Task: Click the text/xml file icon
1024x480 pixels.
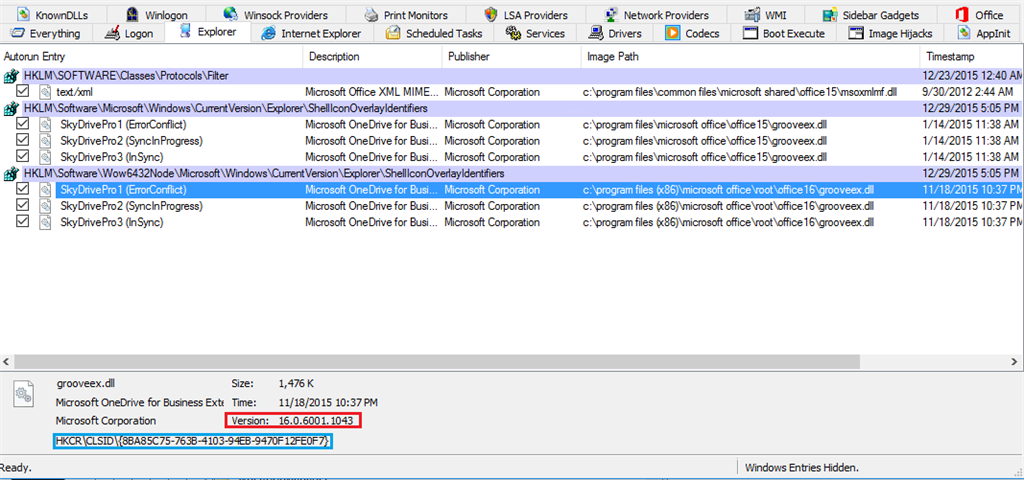Action: coord(44,91)
